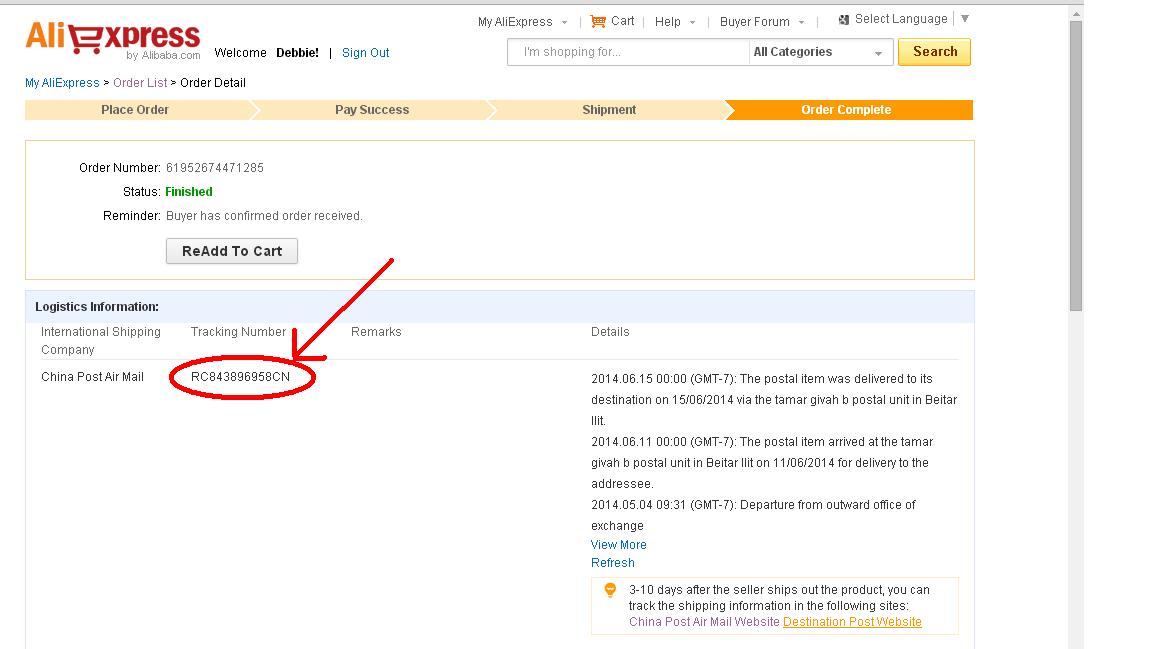Screen dimensions: 1152x649
Task: Go to the Order List breadcrumb
Action: [140, 83]
